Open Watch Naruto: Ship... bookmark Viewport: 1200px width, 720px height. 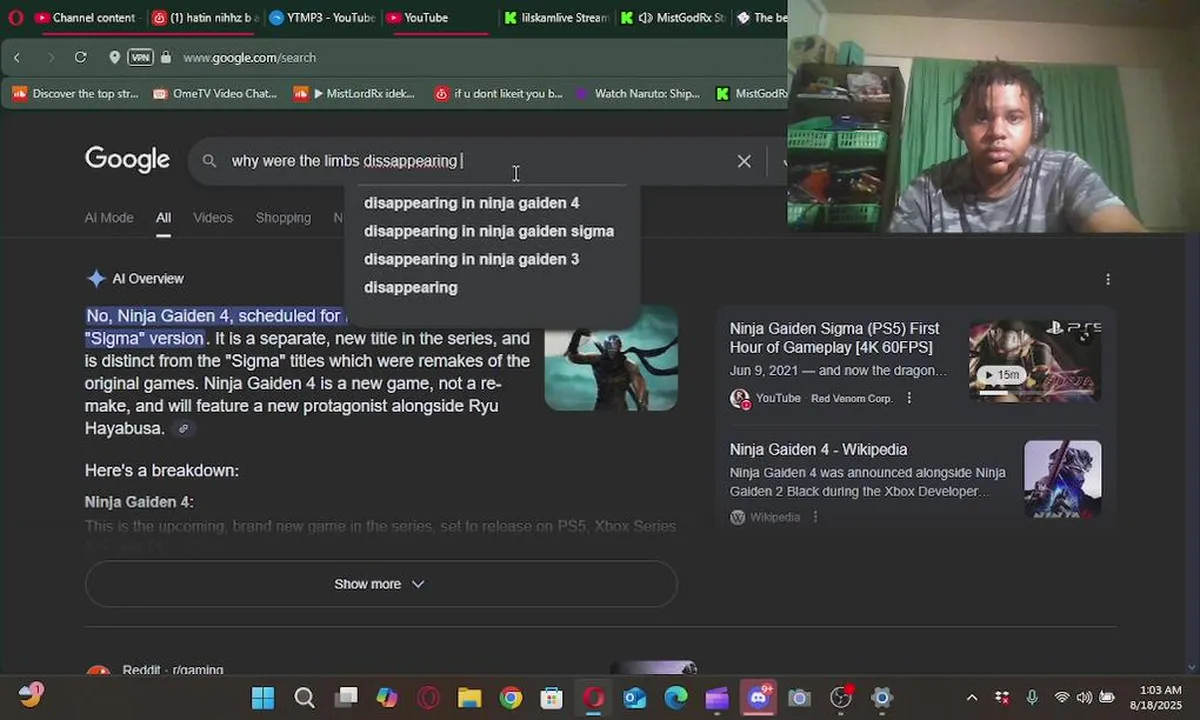tap(639, 94)
